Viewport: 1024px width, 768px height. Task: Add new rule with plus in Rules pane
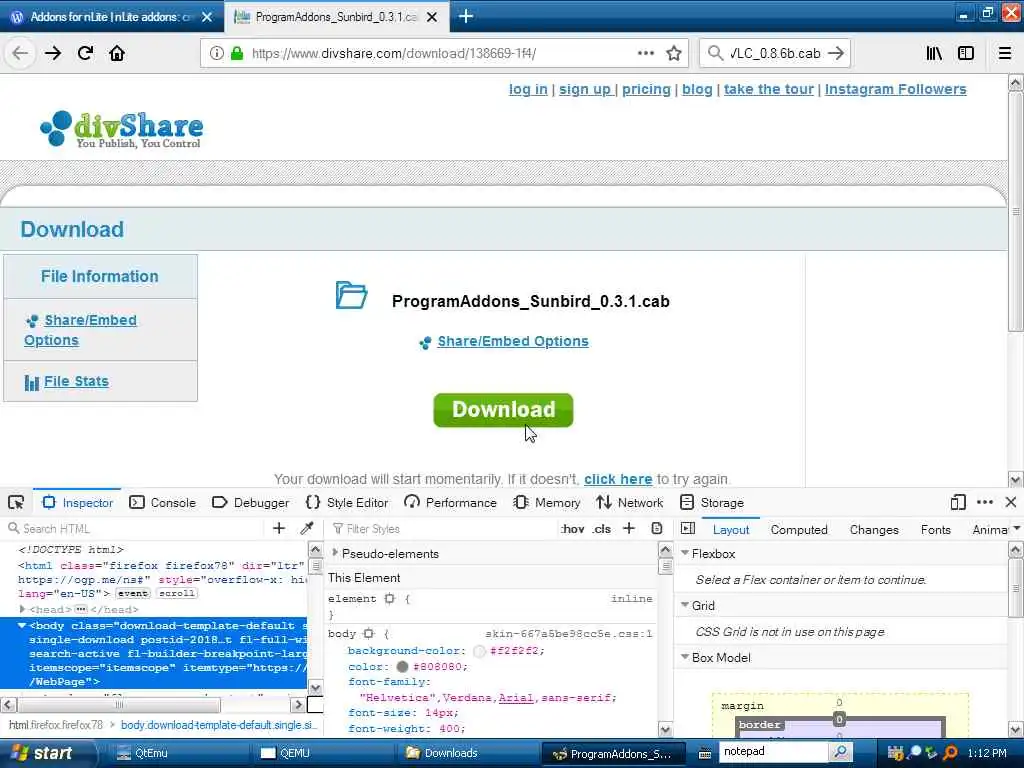(629, 528)
